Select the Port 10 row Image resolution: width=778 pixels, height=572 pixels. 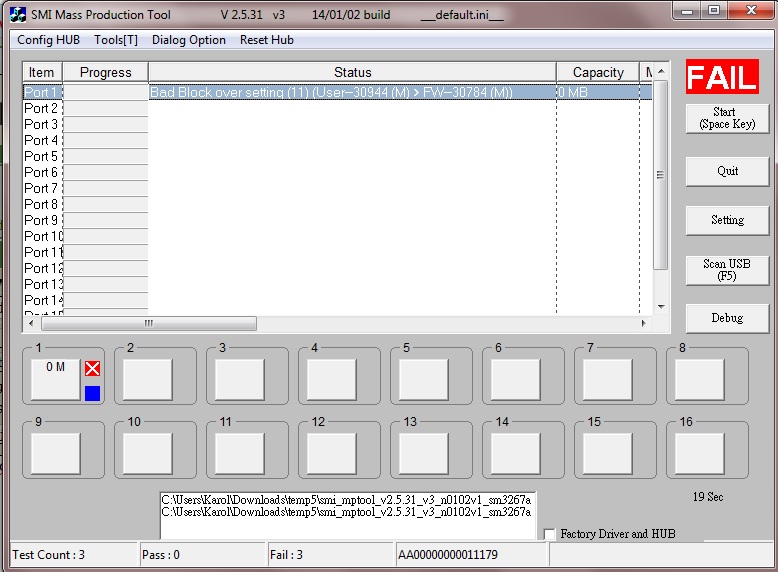337,236
